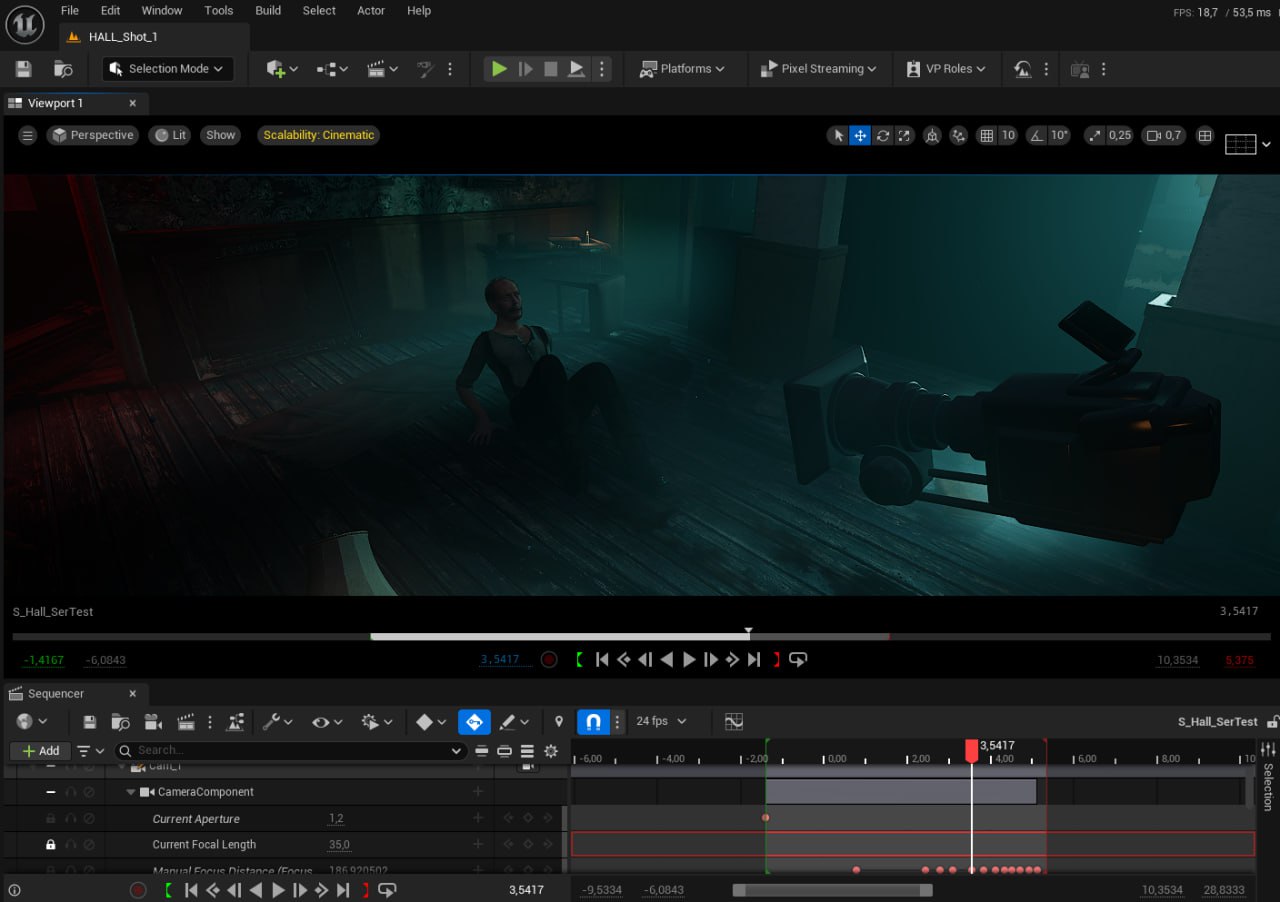Open the add actor (cube plus) menu
The image size is (1280, 902).
[281, 69]
